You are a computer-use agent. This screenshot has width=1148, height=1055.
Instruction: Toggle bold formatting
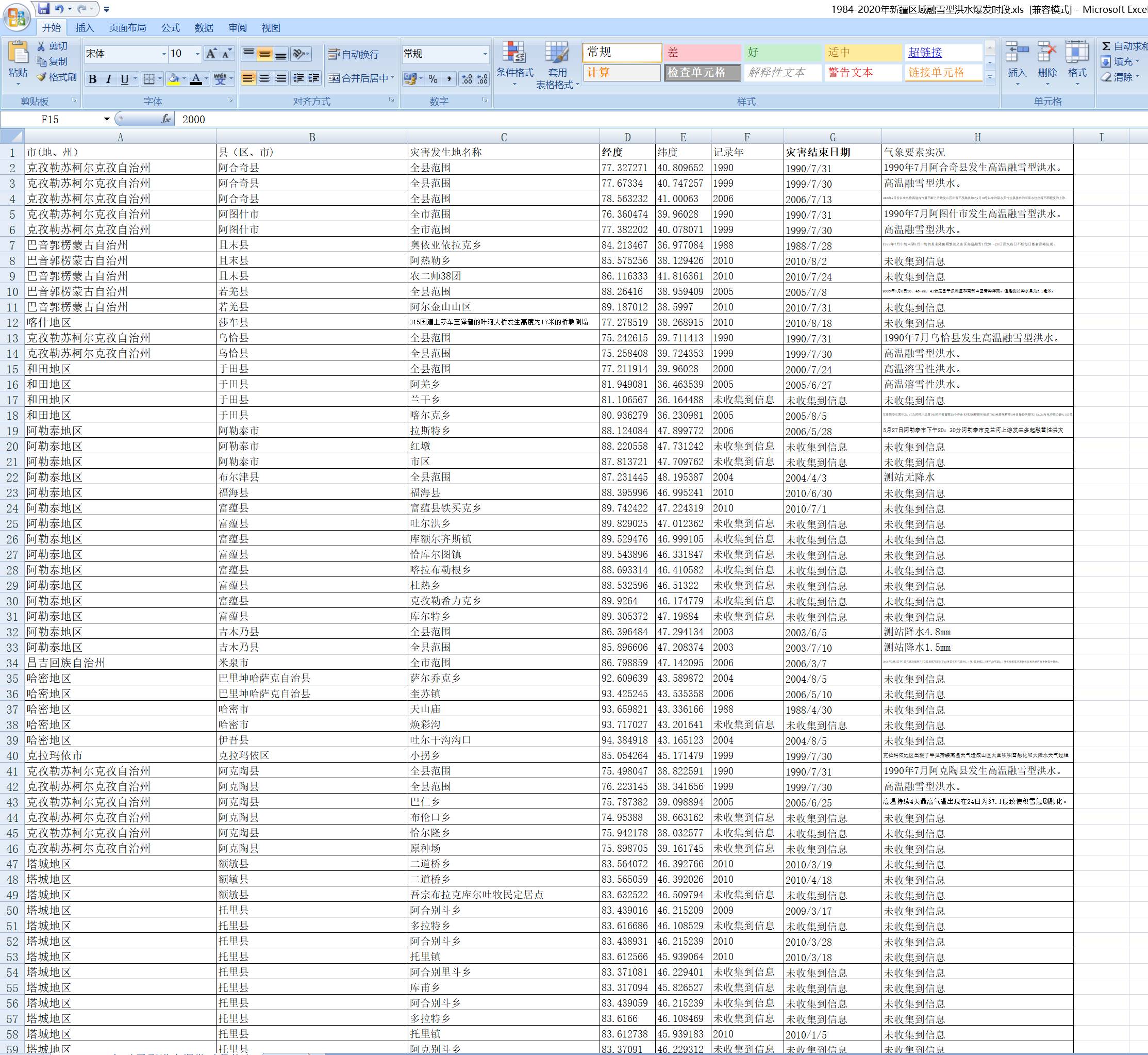coord(92,79)
